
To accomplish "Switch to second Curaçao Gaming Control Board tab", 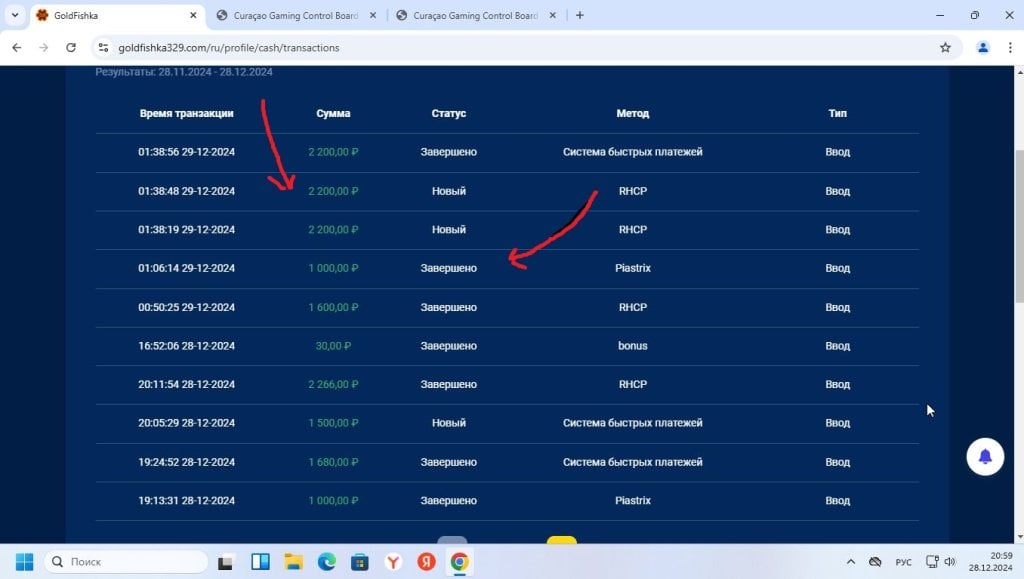I will [475, 15].
